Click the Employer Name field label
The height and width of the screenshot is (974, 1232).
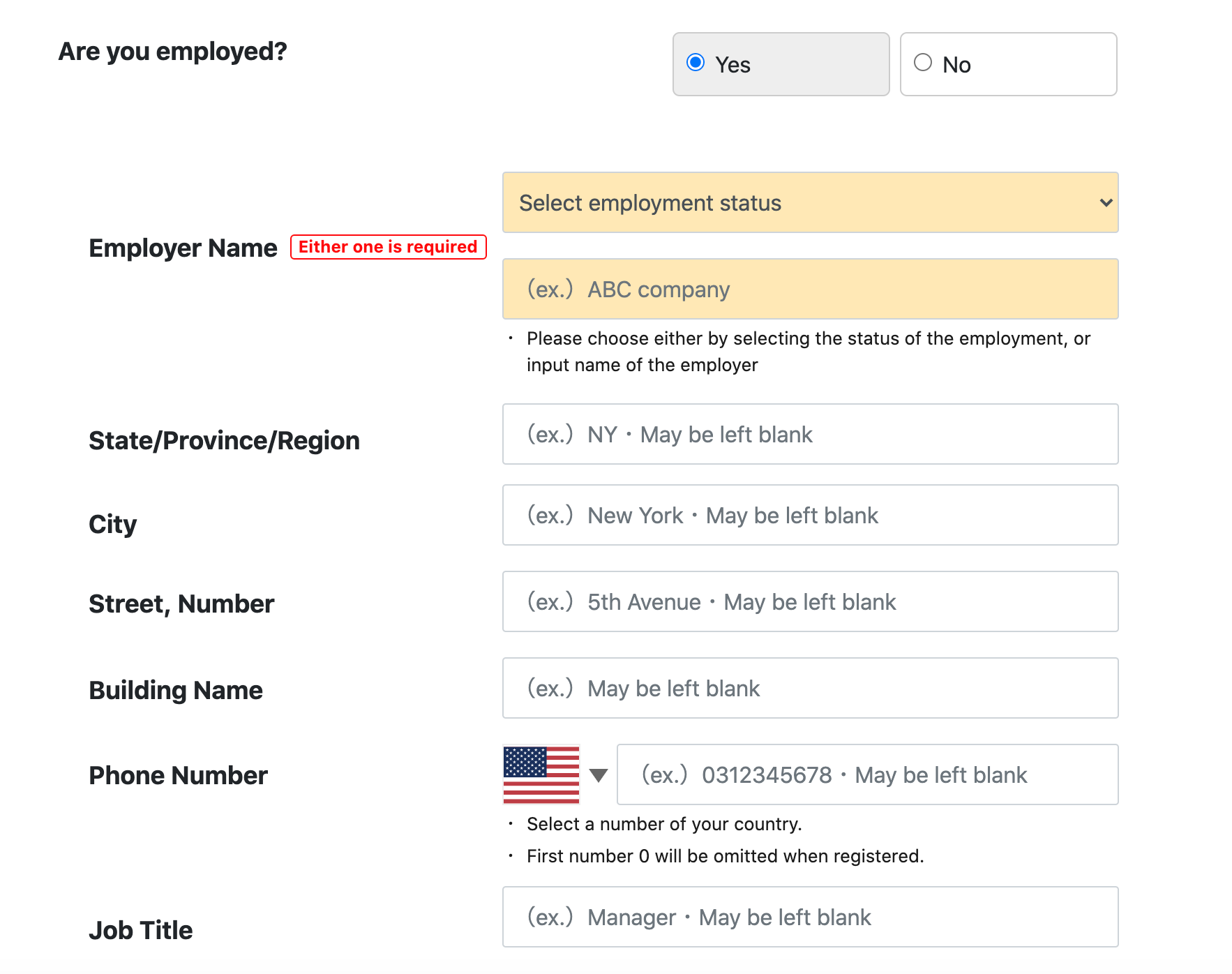click(x=183, y=248)
